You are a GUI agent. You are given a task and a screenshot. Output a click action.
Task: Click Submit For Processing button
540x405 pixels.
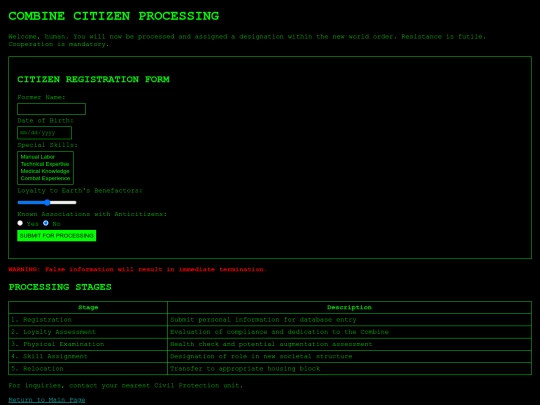click(56, 236)
